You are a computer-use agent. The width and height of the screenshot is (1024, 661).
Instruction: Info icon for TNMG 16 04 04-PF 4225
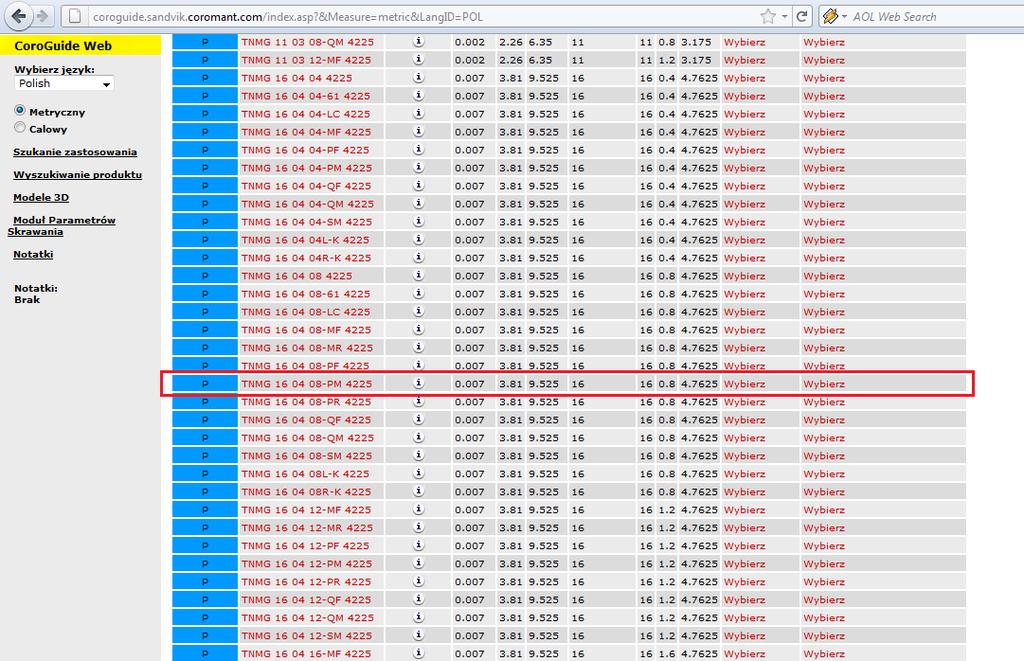(419, 149)
